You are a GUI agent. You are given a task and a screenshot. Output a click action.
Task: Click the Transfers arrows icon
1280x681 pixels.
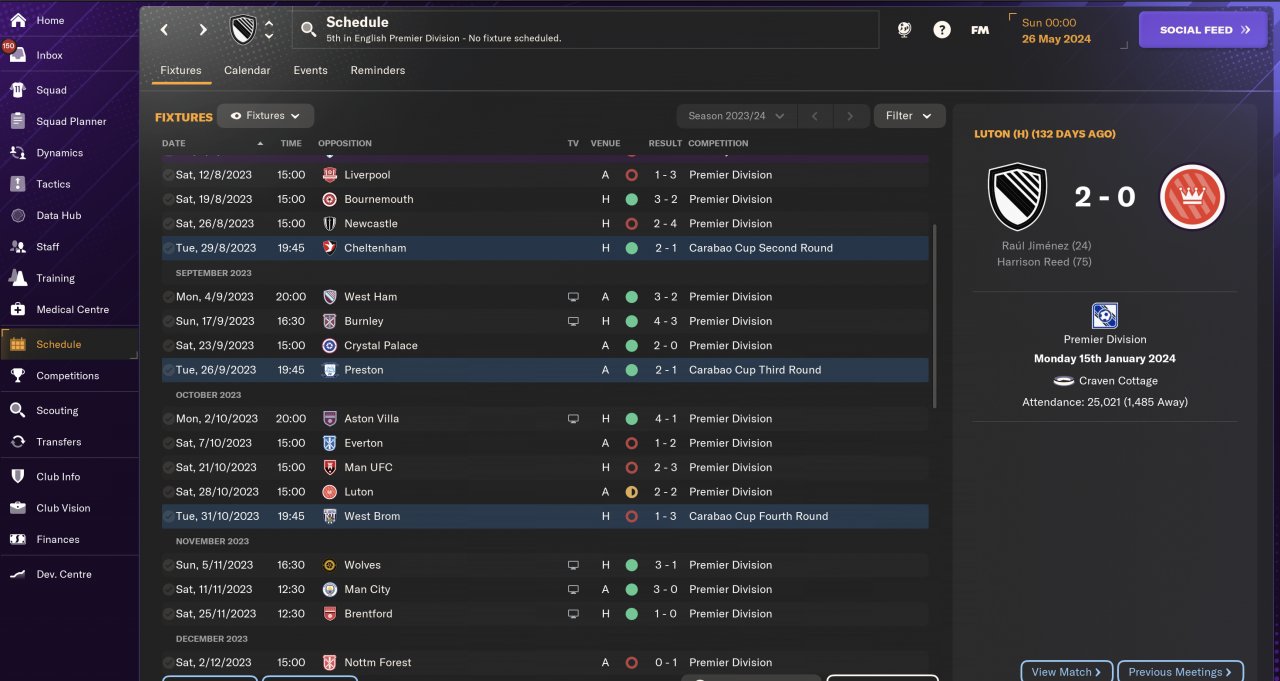coord(17,441)
